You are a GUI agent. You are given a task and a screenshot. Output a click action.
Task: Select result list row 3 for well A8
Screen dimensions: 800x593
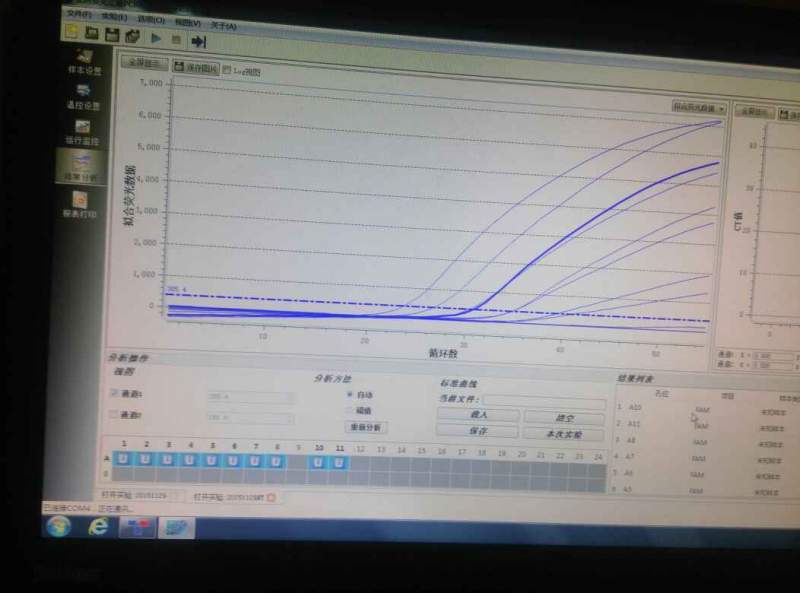(706, 441)
